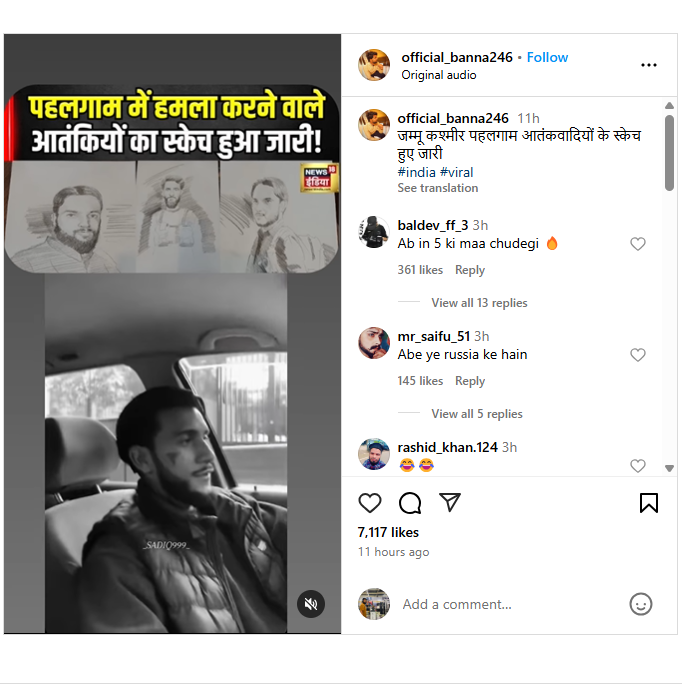
Task: Click the Original audio link
Action: [x=438, y=75]
